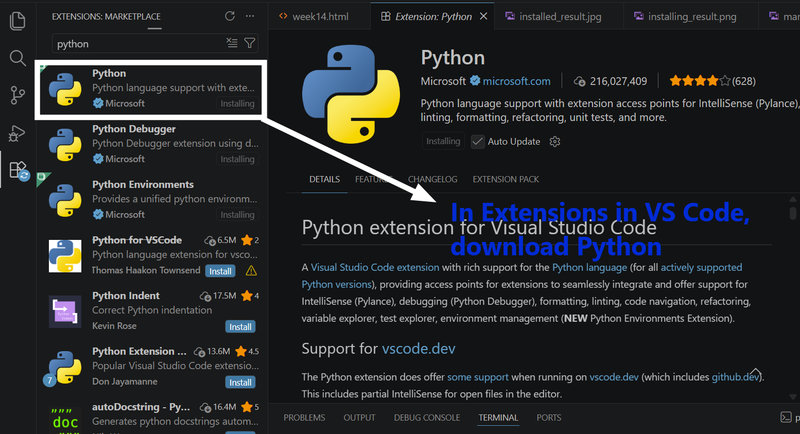Image resolution: width=800 pixels, height=434 pixels.
Task: Close the Extension: Python tab
Action: point(483,16)
